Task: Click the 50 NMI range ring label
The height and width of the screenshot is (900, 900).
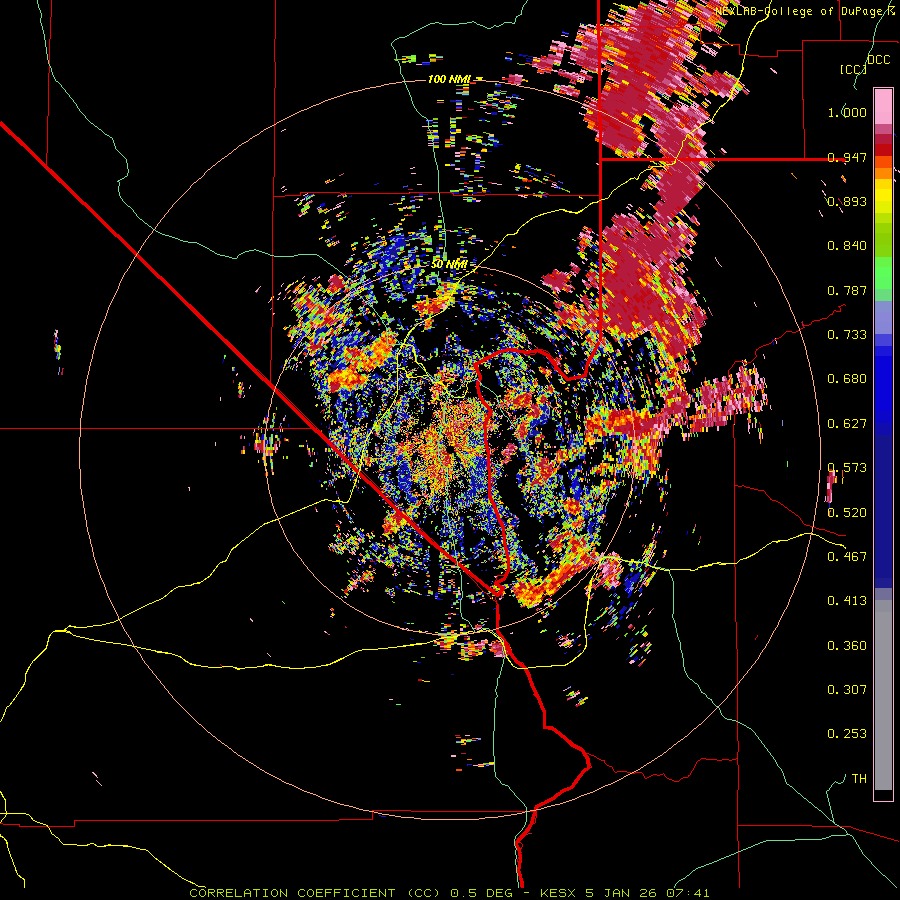Action: pyautogui.click(x=449, y=264)
